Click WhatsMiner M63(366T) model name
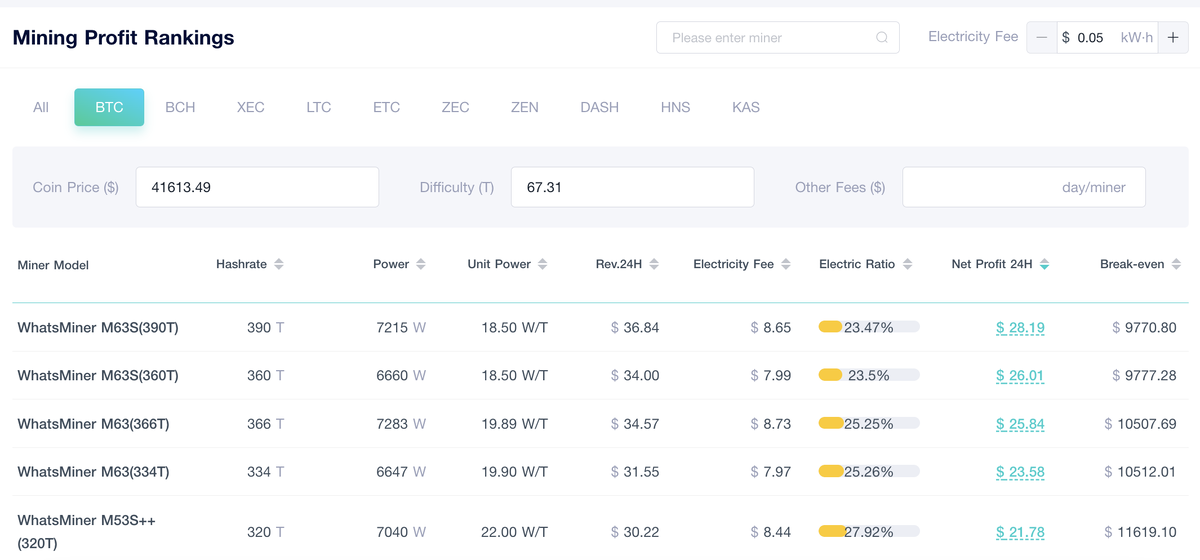This screenshot has width=1200, height=560. coord(93,424)
